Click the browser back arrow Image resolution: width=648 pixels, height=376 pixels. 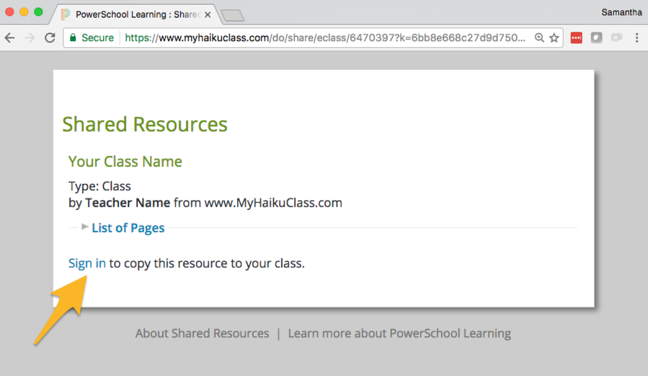[10, 38]
